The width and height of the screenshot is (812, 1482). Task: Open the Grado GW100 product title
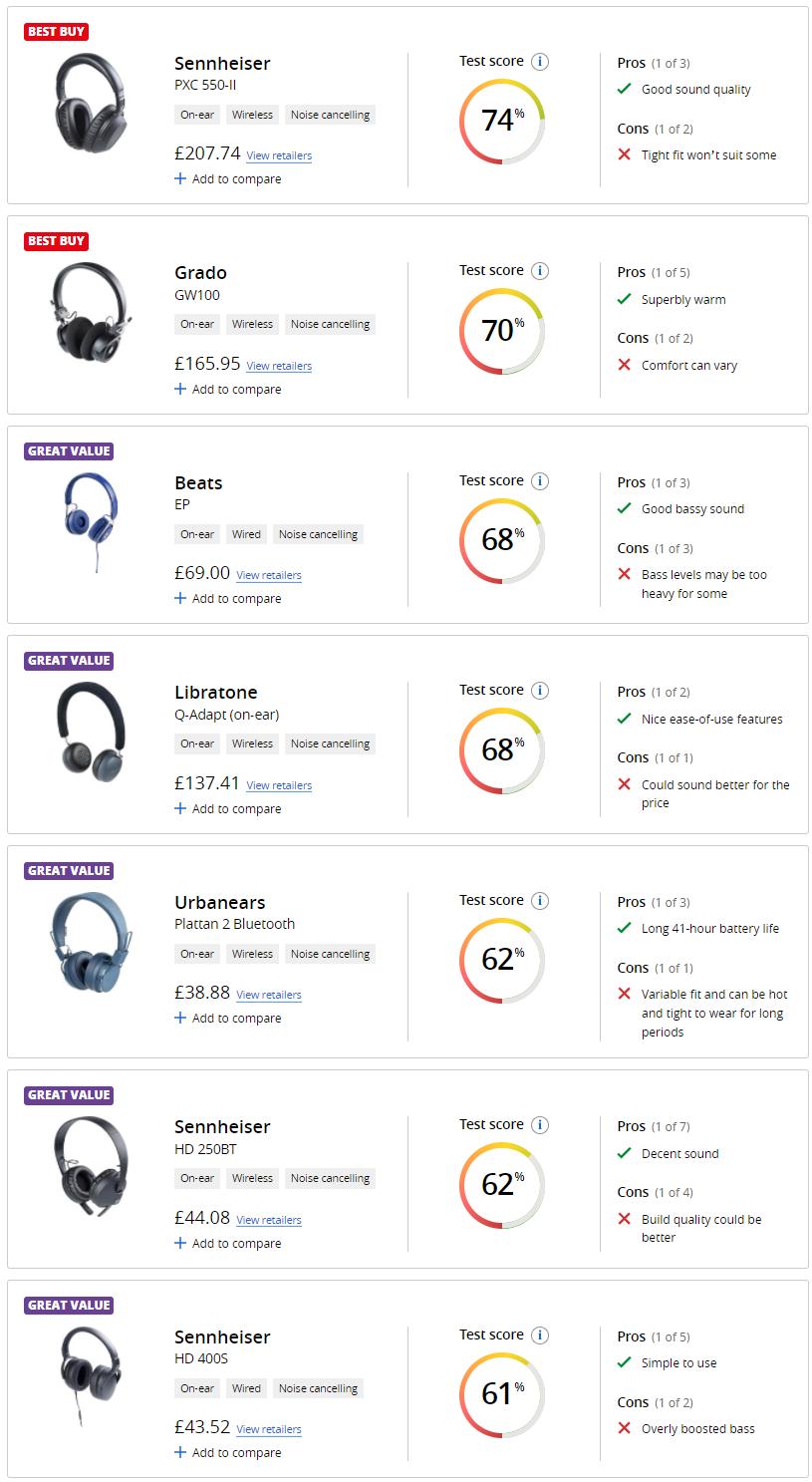click(x=200, y=273)
